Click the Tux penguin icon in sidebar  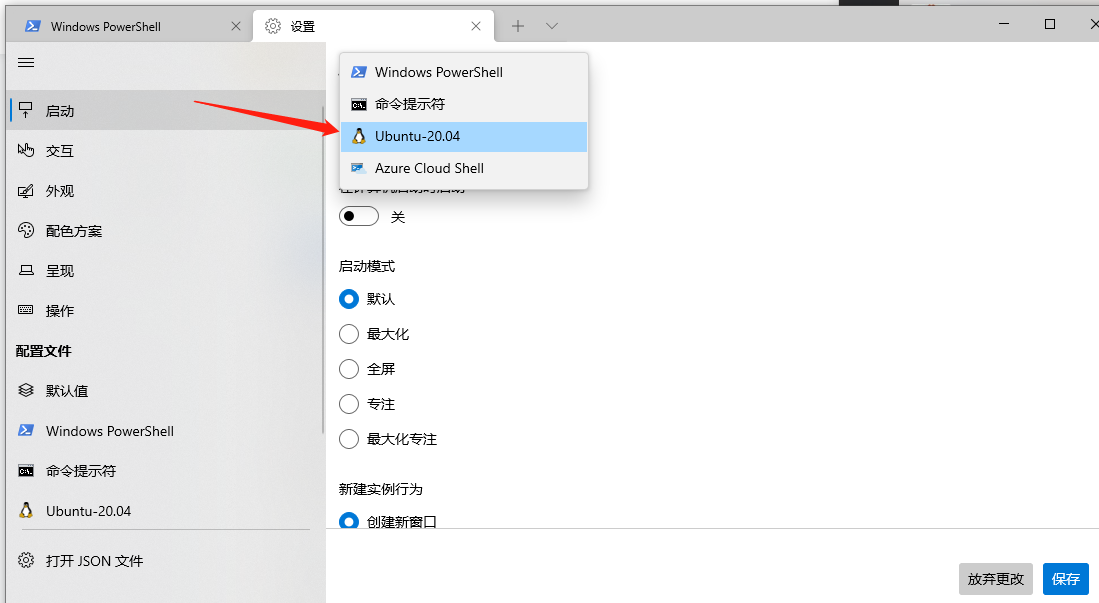[x=26, y=510]
